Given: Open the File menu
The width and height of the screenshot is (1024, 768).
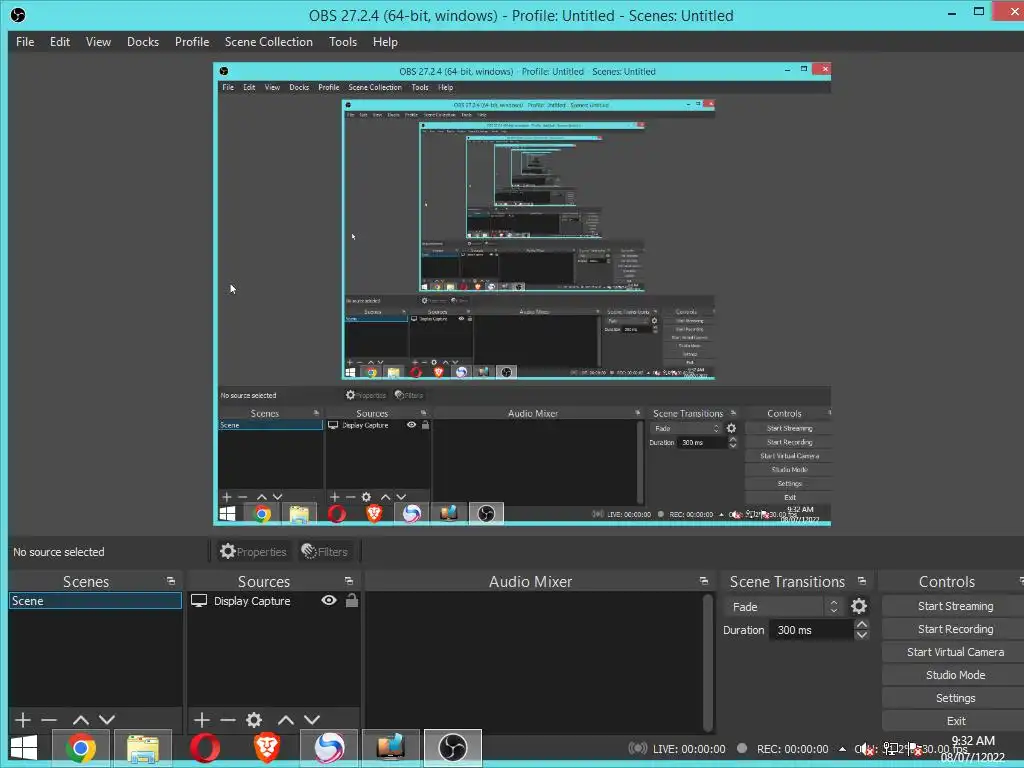Looking at the screenshot, I should [25, 42].
